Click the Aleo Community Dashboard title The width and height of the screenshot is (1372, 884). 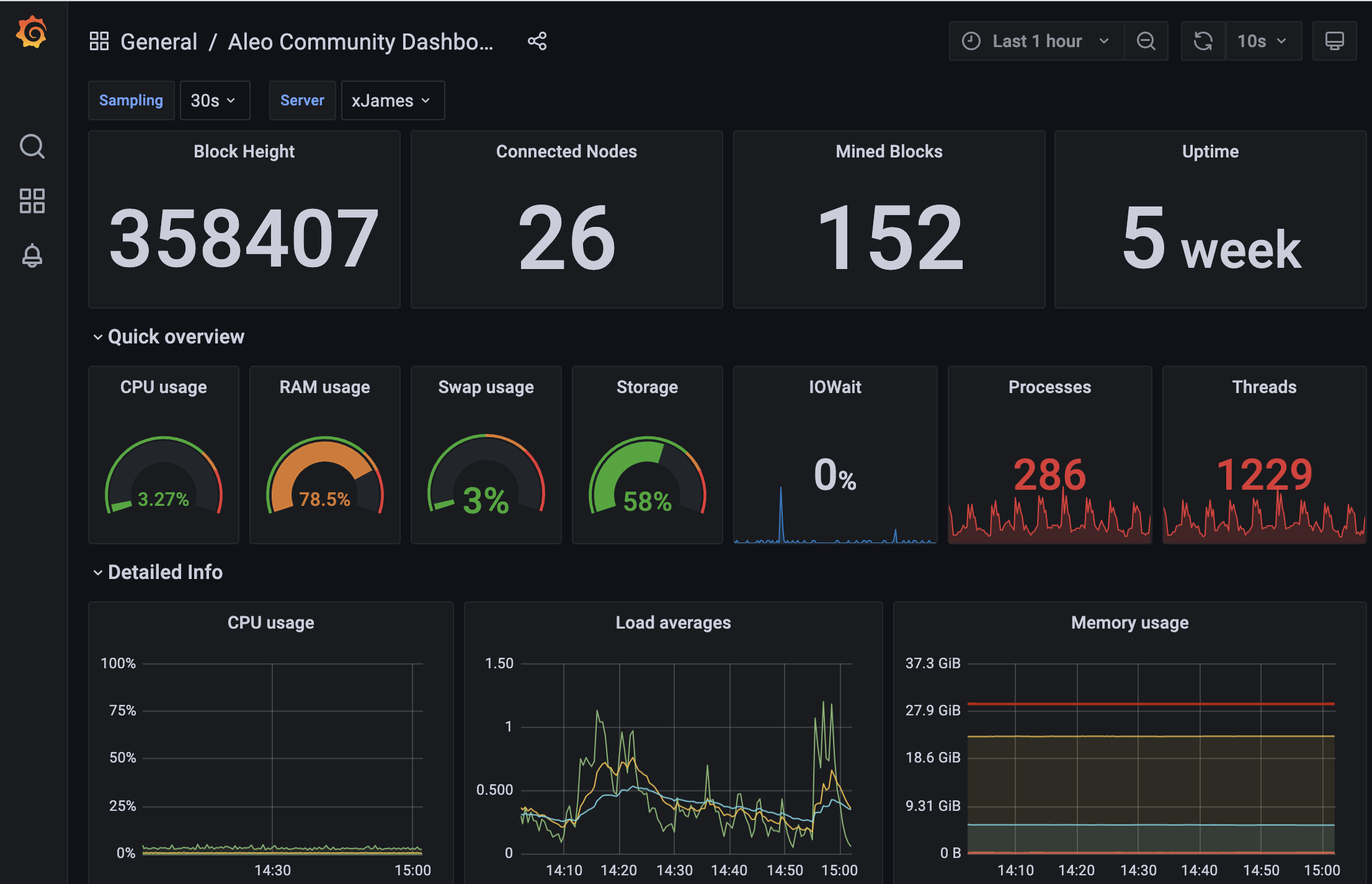coord(360,42)
